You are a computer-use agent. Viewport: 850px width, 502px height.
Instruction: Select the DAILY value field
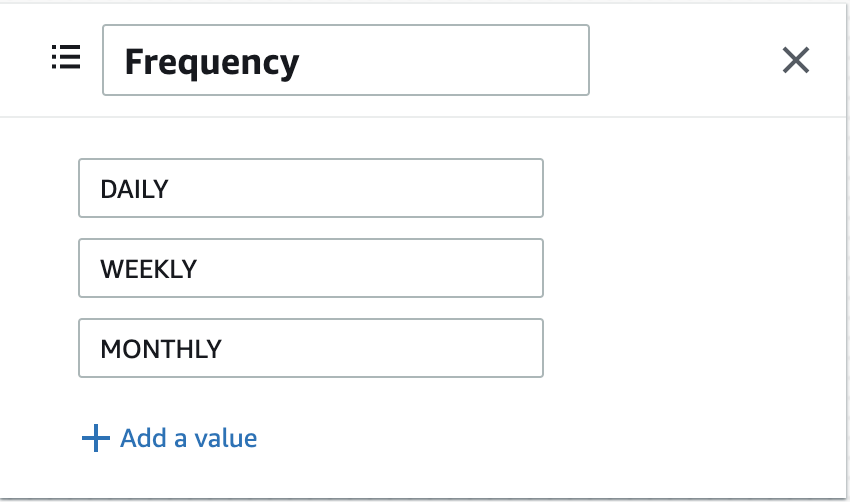click(x=311, y=188)
